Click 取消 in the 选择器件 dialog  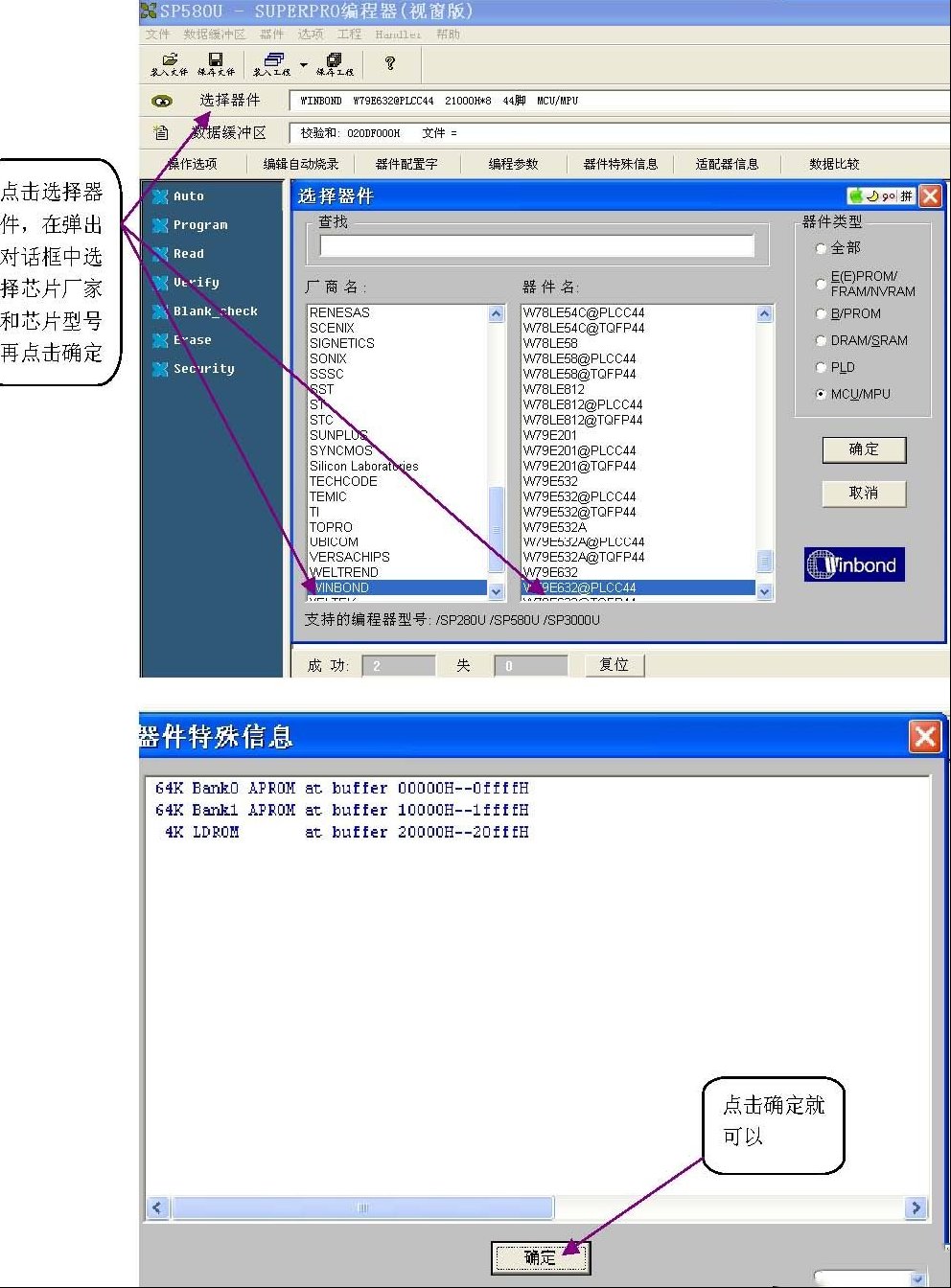tap(864, 493)
